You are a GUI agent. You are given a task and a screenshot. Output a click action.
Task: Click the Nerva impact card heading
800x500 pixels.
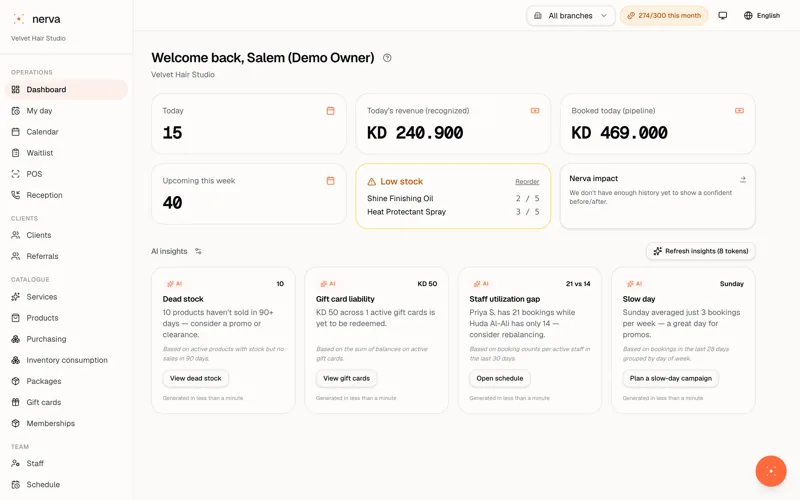(x=593, y=179)
